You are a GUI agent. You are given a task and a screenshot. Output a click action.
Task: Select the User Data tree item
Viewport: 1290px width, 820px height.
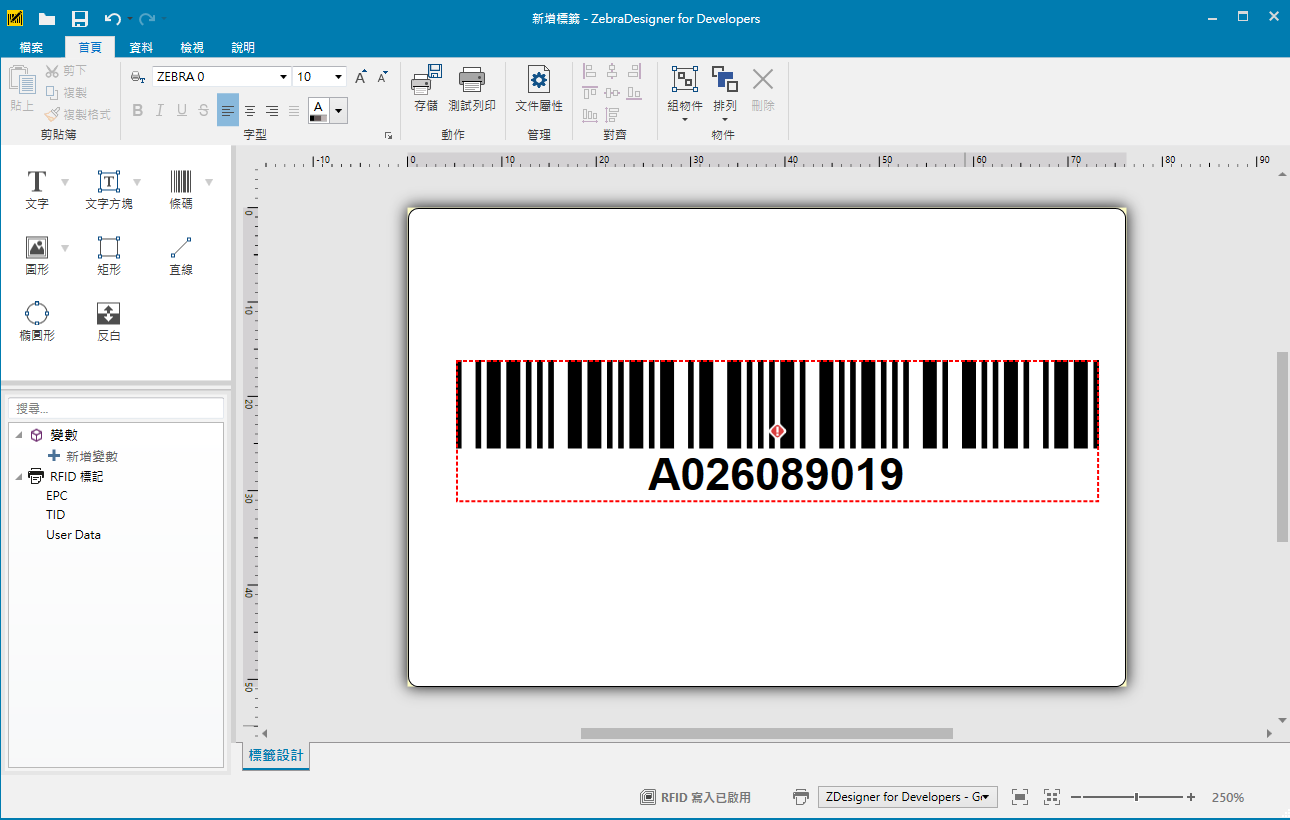[x=73, y=535]
